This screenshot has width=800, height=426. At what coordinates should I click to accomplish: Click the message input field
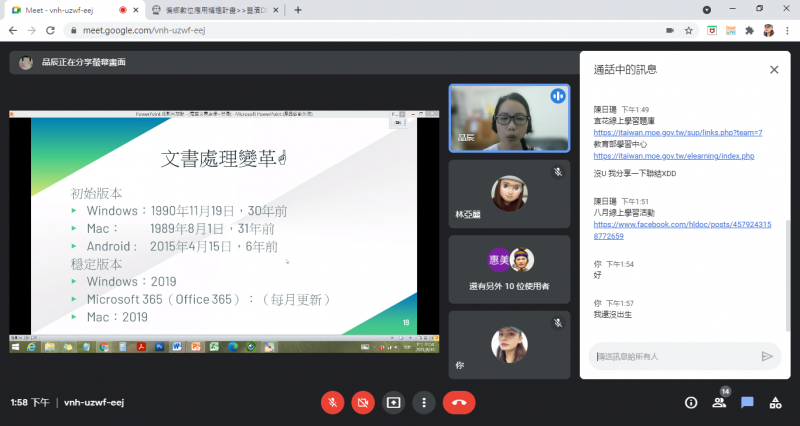pos(670,356)
